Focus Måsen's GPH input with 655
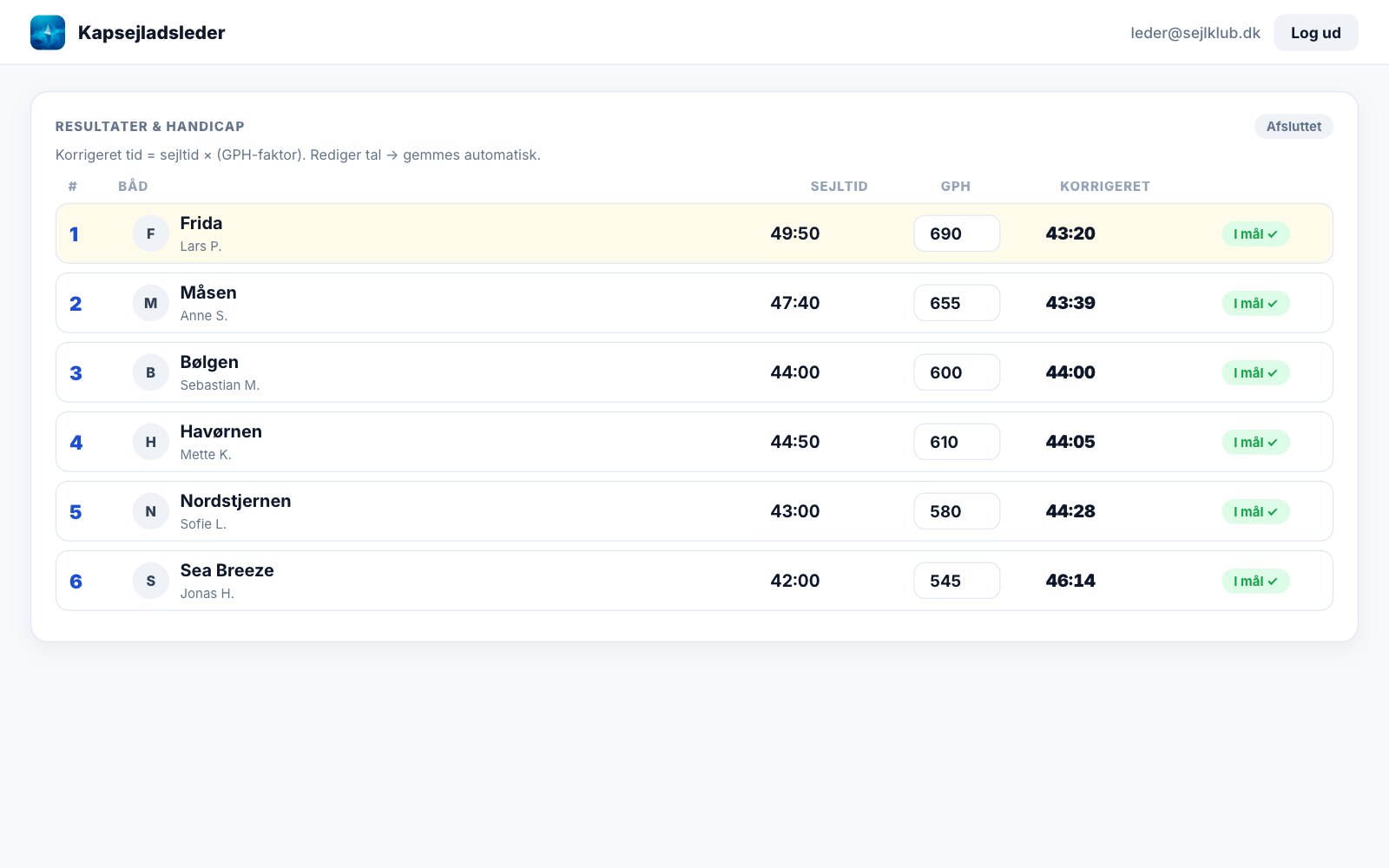The height and width of the screenshot is (868, 1389). 957,303
